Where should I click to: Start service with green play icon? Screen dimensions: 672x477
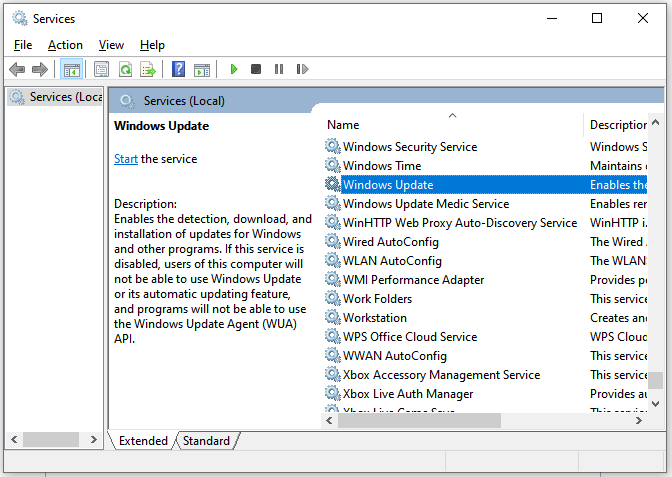coord(234,69)
